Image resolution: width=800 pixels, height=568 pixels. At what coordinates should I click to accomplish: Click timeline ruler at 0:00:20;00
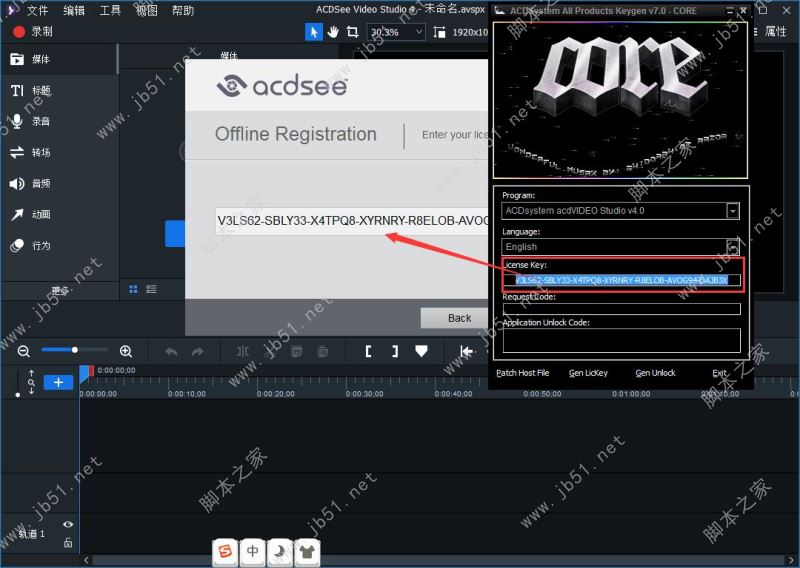point(276,393)
